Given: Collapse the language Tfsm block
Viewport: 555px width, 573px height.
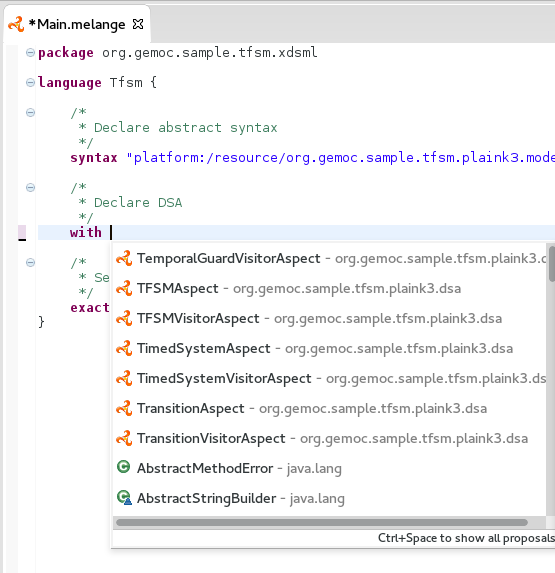Looking at the screenshot, I should point(30,83).
